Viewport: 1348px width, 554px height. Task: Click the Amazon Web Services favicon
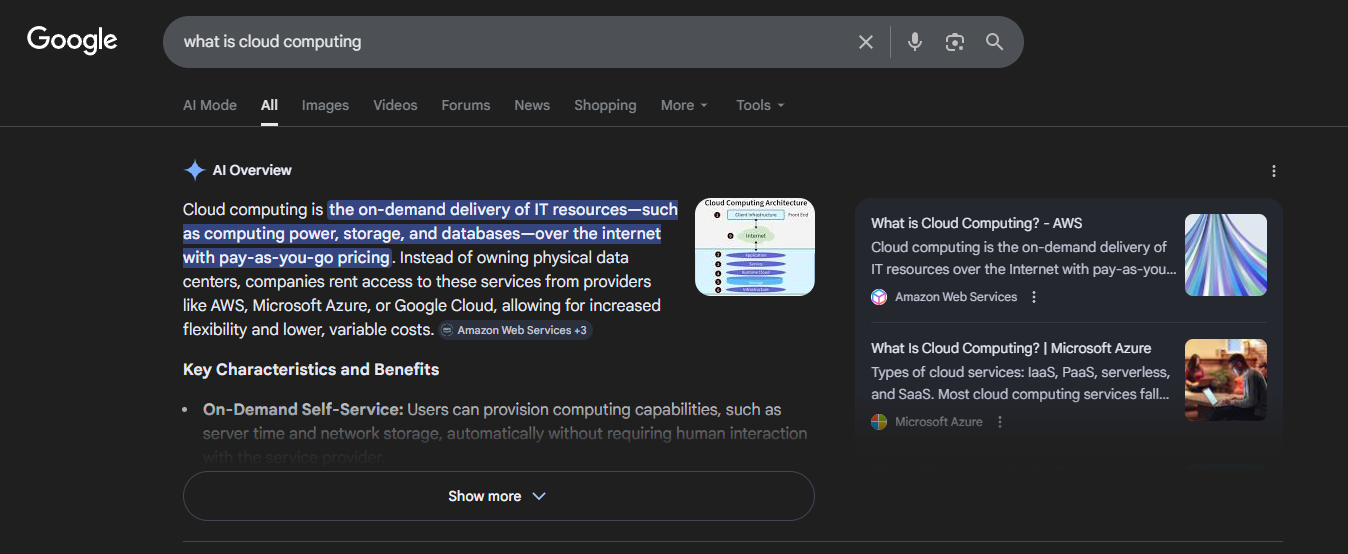click(879, 297)
